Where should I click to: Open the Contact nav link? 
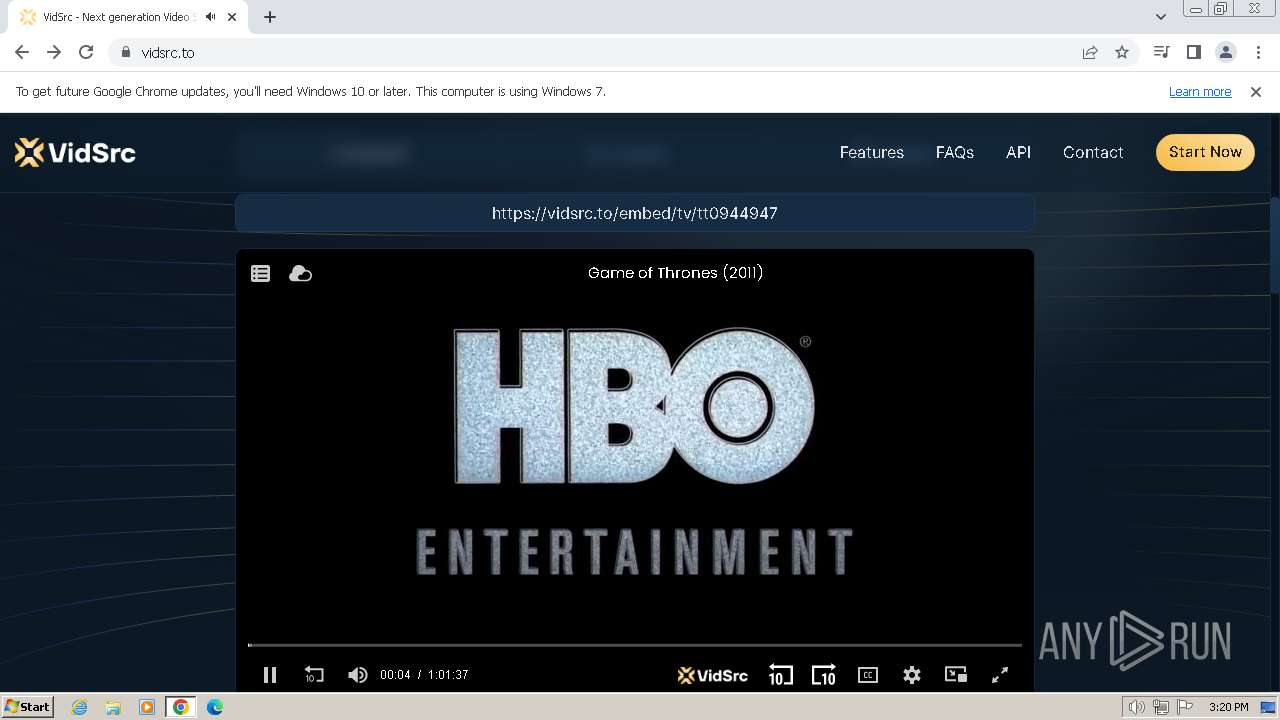pos(1093,152)
